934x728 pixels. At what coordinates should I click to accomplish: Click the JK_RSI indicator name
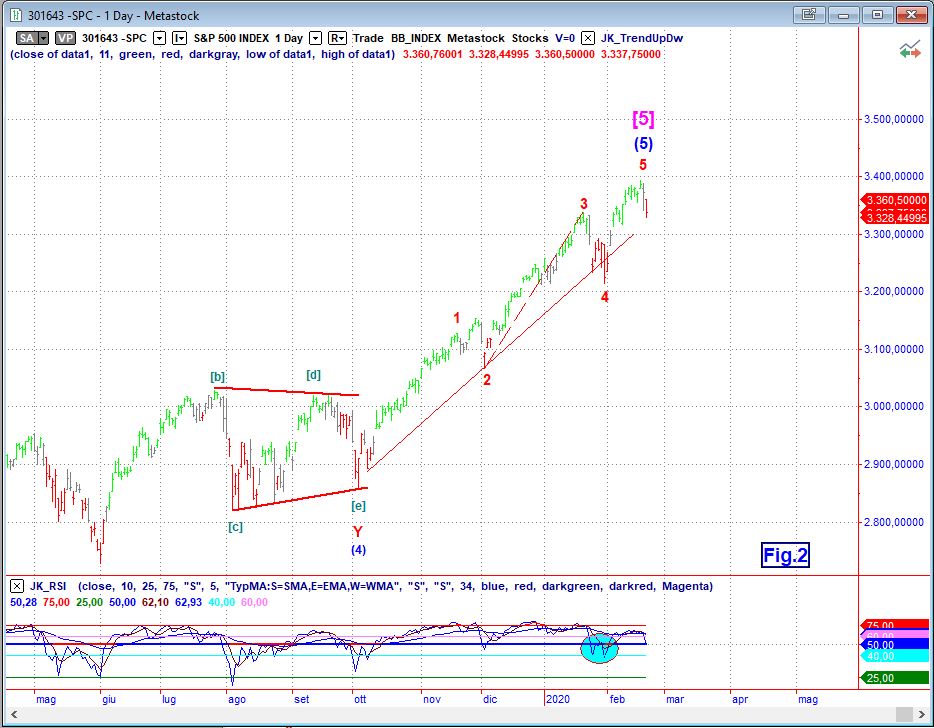pyautogui.click(x=48, y=586)
